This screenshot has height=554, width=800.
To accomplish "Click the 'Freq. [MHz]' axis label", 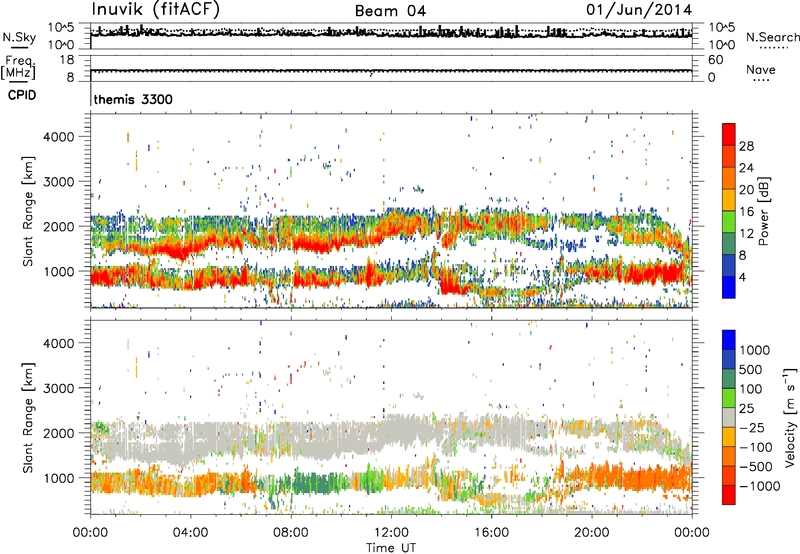I will [18, 67].
